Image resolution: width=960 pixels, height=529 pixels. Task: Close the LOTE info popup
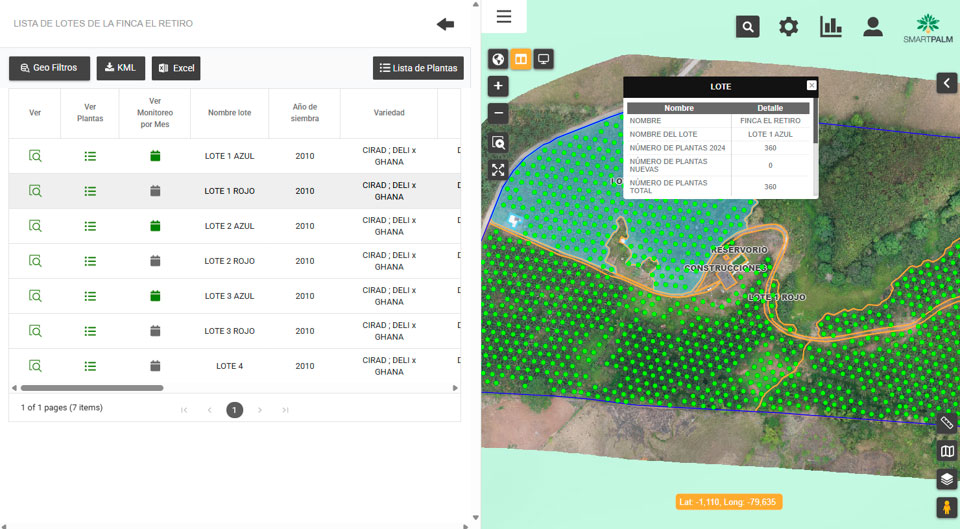coord(811,86)
